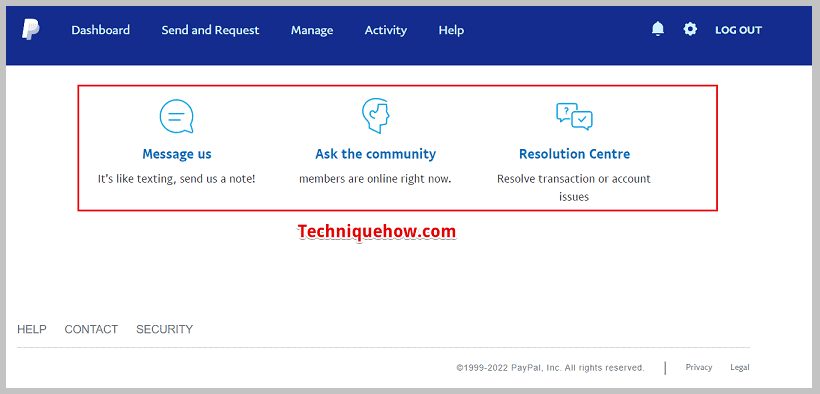
Task: Click the Message us chat bubble icon
Action: point(177,116)
